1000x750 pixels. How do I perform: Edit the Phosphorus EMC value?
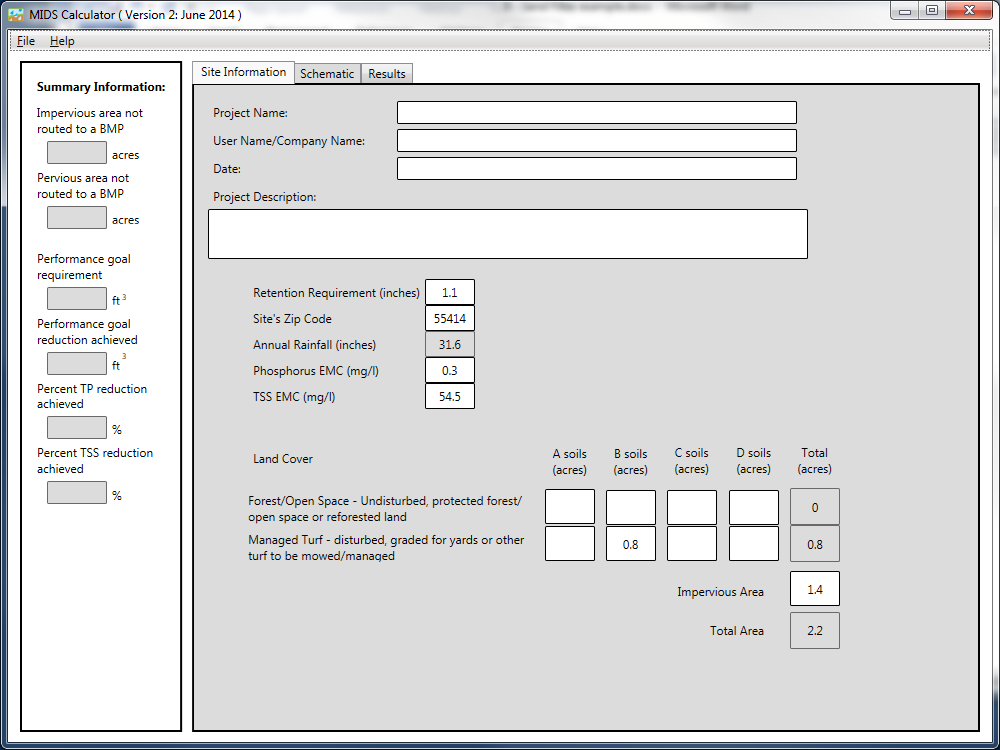[449, 369]
